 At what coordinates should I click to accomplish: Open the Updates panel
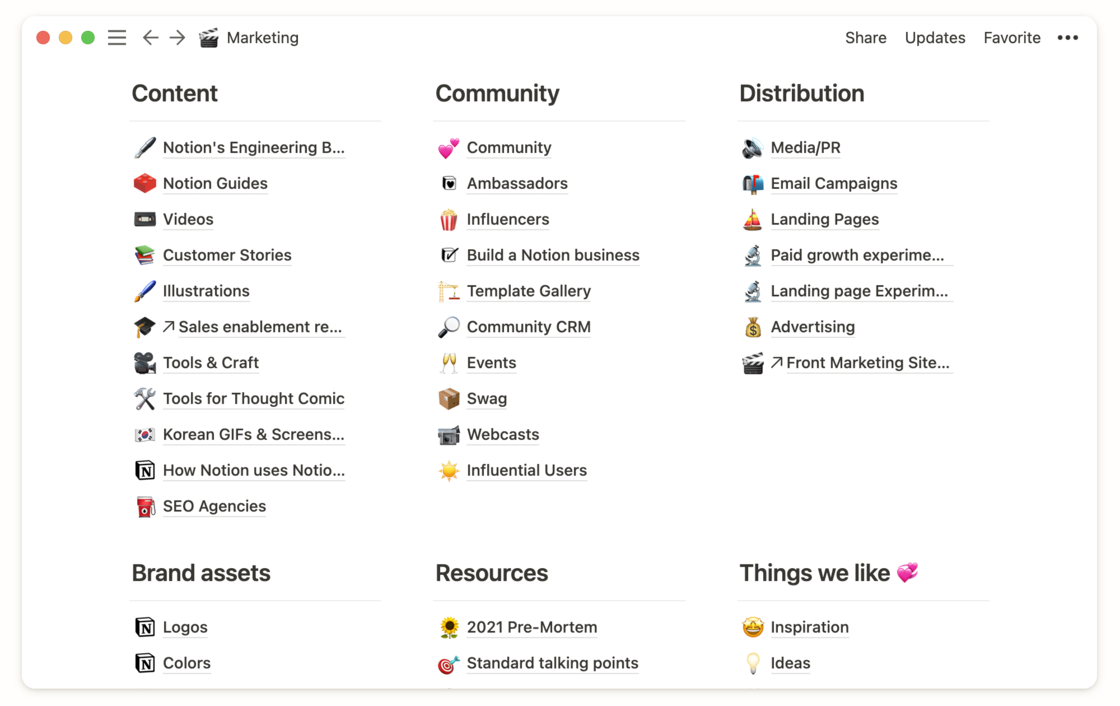935,38
